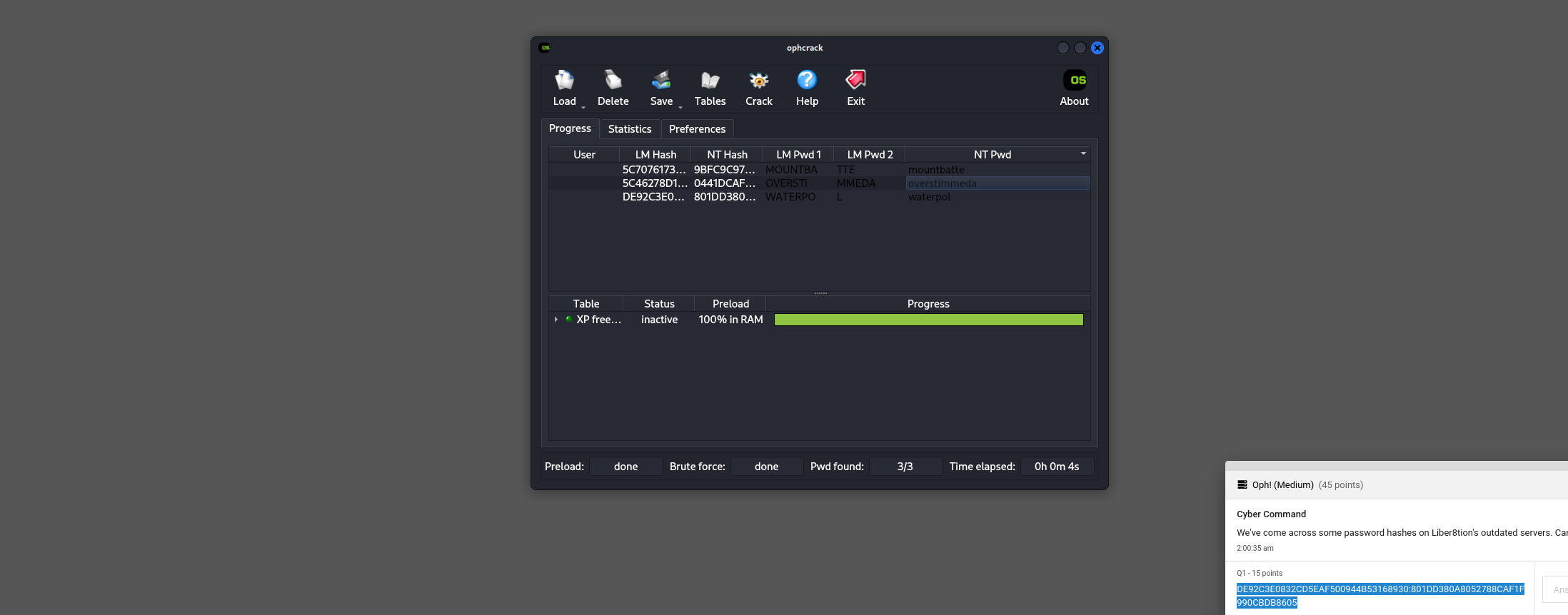Viewport: 1568px width, 615px height.
Task: Click the Status column header
Action: click(659, 304)
